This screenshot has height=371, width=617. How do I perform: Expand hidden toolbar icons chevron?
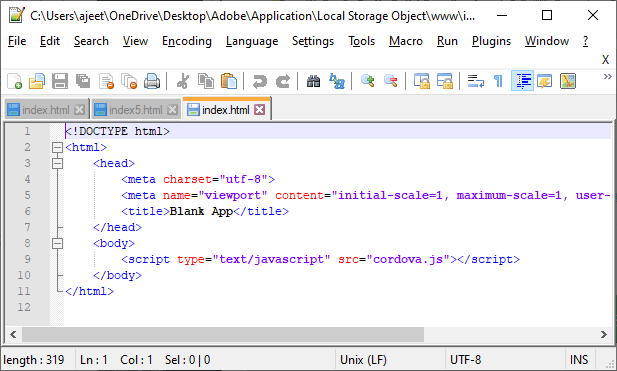coord(608,76)
